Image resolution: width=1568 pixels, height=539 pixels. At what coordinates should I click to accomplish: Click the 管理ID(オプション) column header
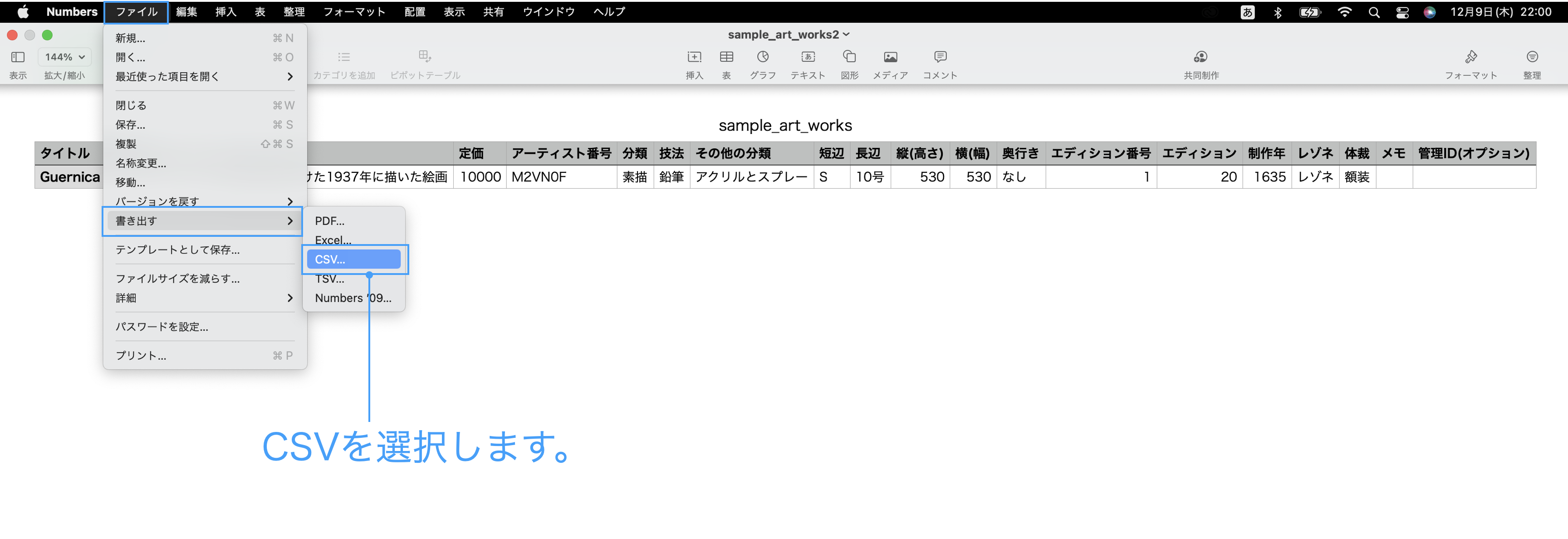1474,153
